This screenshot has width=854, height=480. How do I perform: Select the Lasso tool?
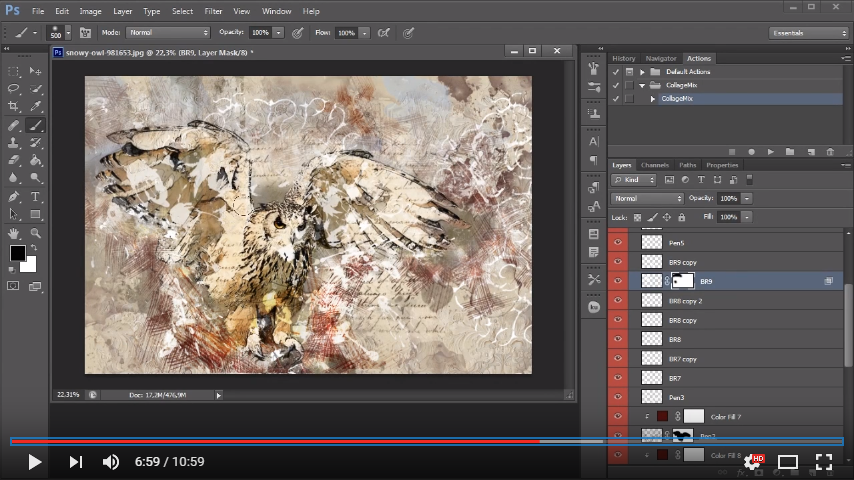14,89
